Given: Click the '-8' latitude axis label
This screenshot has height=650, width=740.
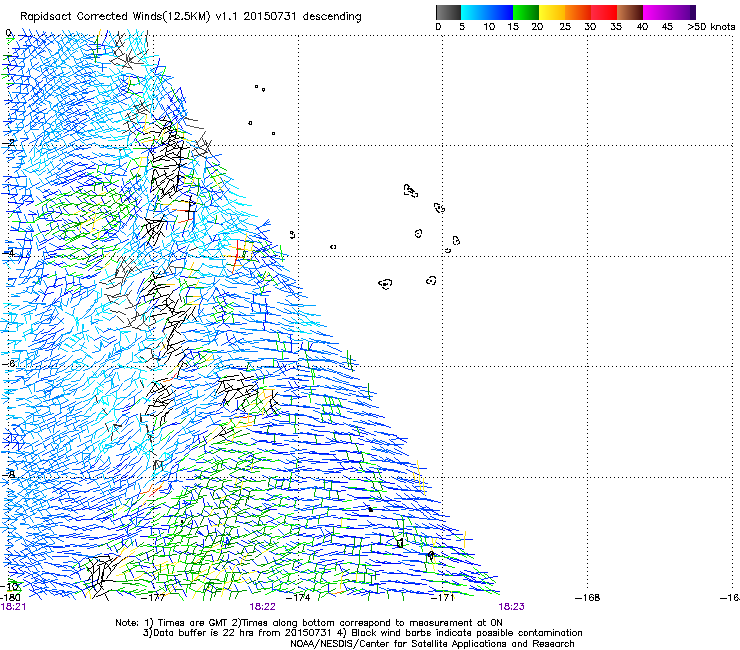Looking at the screenshot, I should pos(9,474).
